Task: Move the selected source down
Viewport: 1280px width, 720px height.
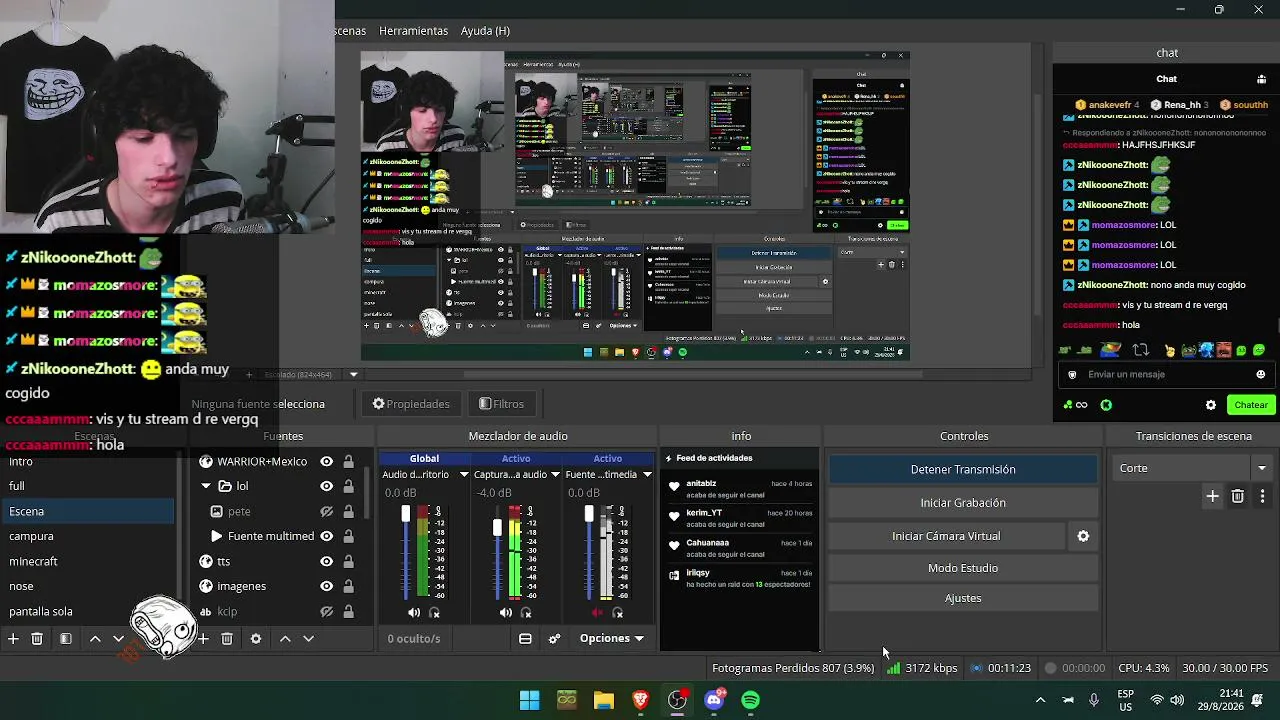Action: coord(309,638)
